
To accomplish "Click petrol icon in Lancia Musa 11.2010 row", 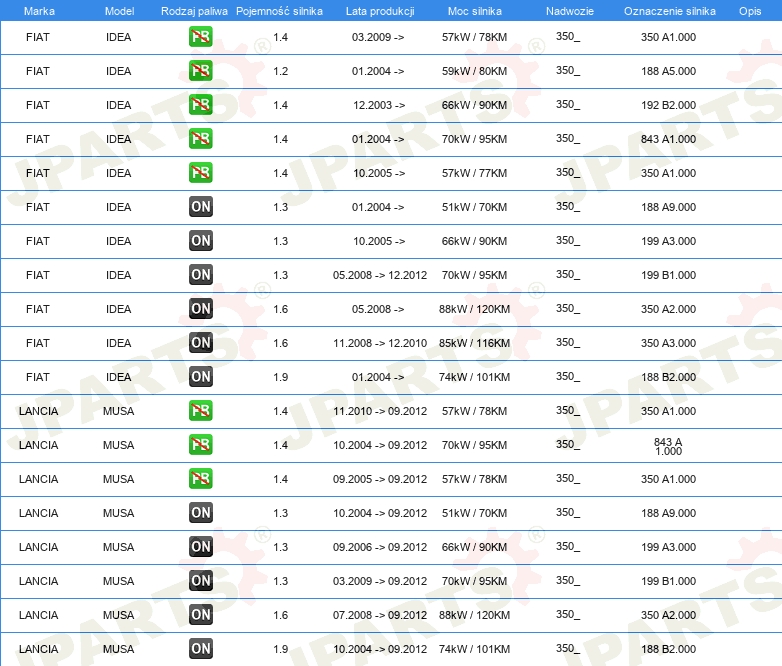I will (200, 411).
